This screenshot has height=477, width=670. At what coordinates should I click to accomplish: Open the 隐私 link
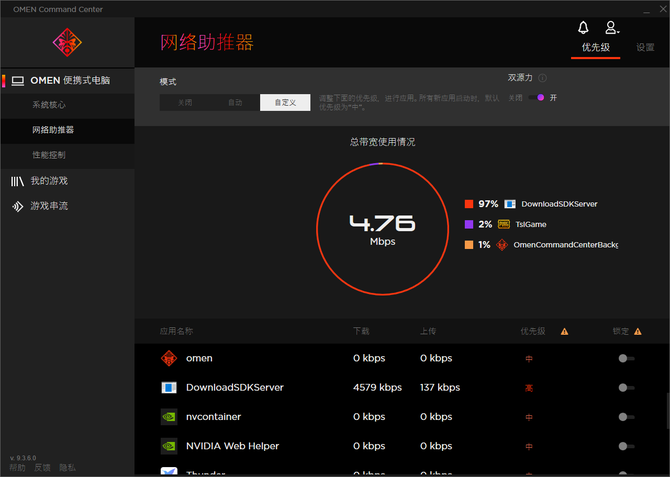pos(68,468)
